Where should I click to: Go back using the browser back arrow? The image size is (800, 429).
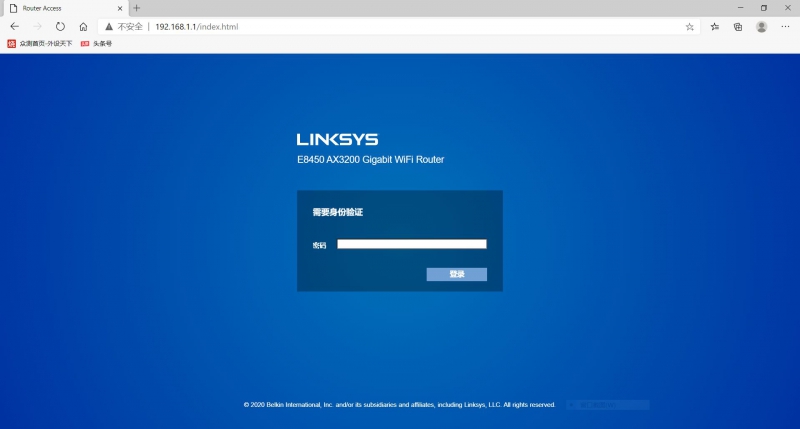(14, 27)
